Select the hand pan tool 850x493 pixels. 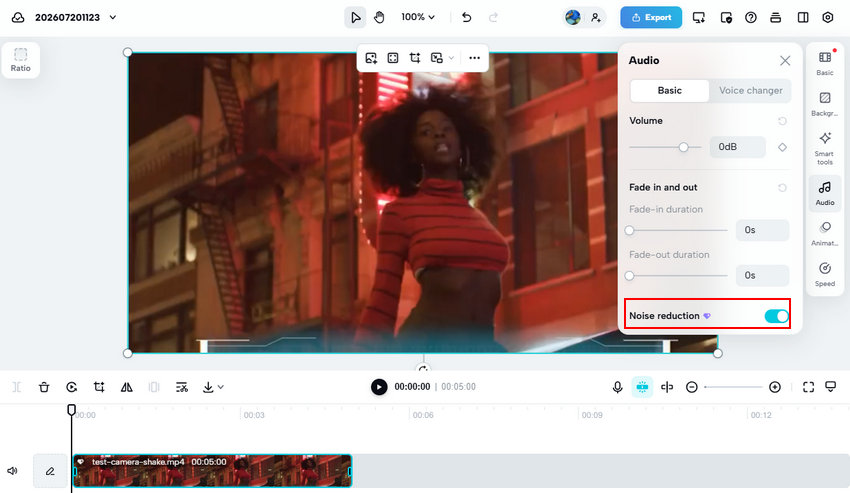pyautogui.click(x=379, y=17)
